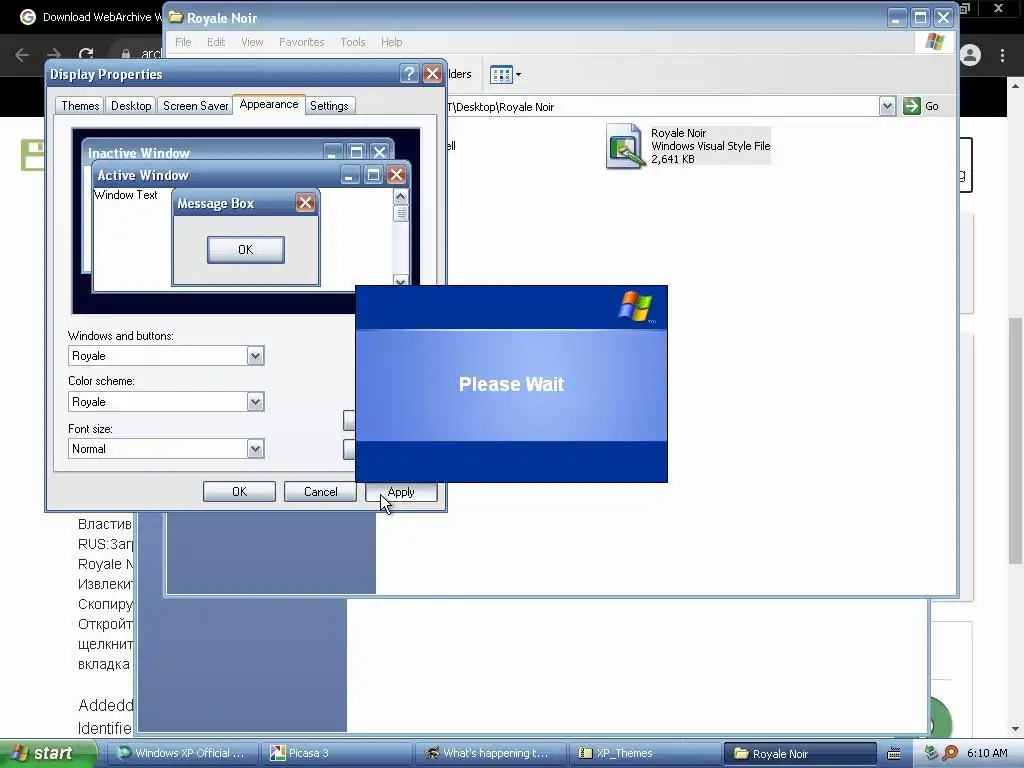The width and height of the screenshot is (1024, 768).
Task: Click OK in the Message Box preview
Action: (x=246, y=249)
